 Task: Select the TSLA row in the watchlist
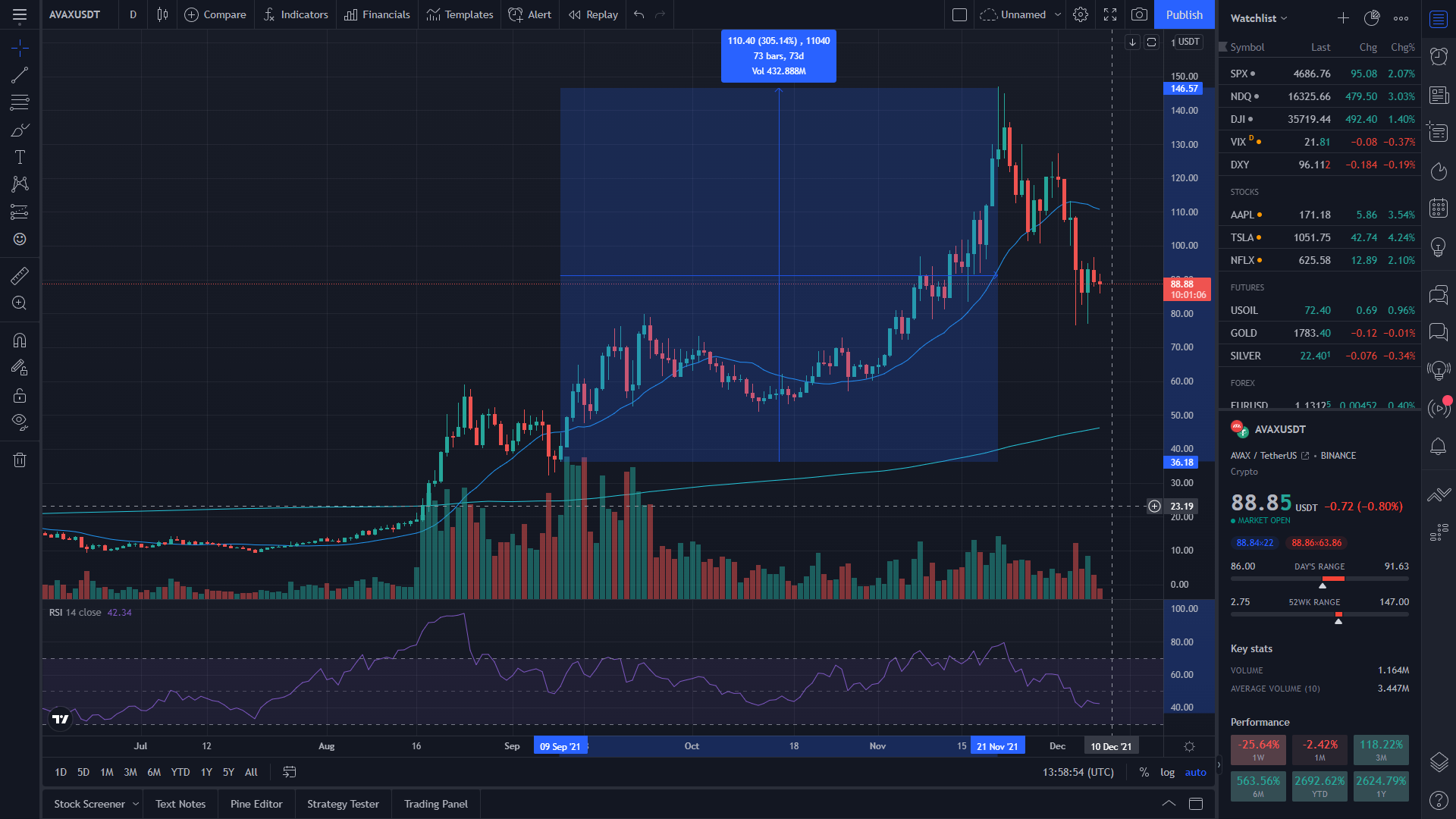point(1319,237)
